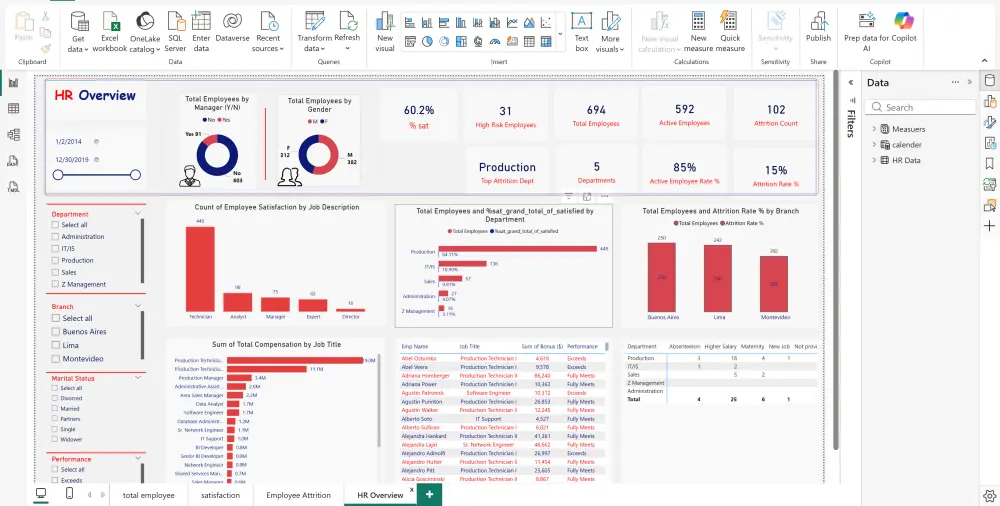Expand the HR Data table in Data pane
Image resolution: width=1000 pixels, height=506 pixels.
(874, 160)
